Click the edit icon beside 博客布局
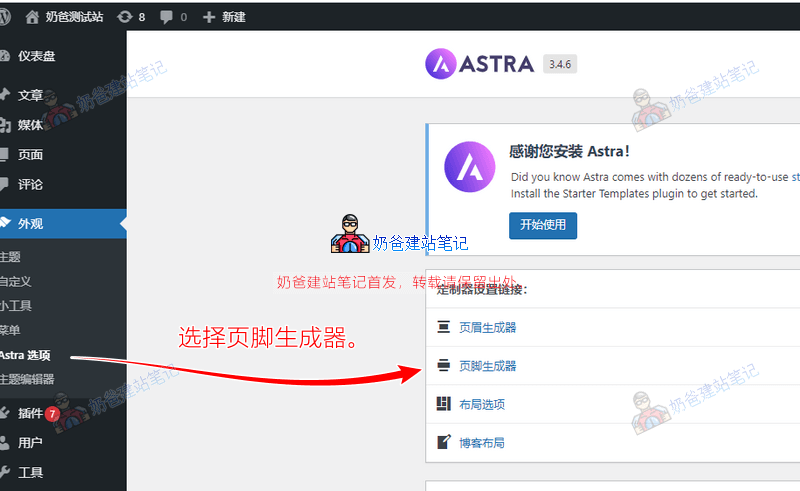The height and width of the screenshot is (491, 800). (444, 441)
